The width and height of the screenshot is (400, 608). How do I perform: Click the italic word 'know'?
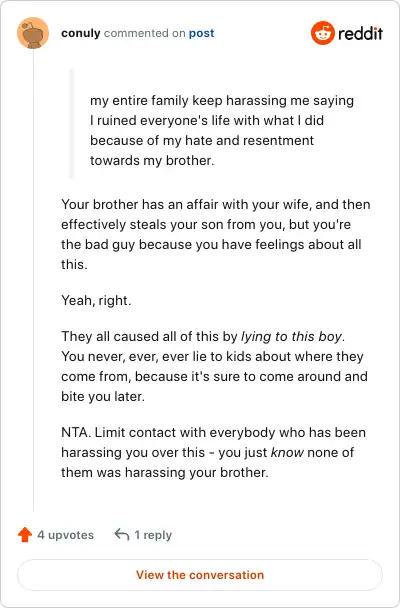tap(287, 453)
